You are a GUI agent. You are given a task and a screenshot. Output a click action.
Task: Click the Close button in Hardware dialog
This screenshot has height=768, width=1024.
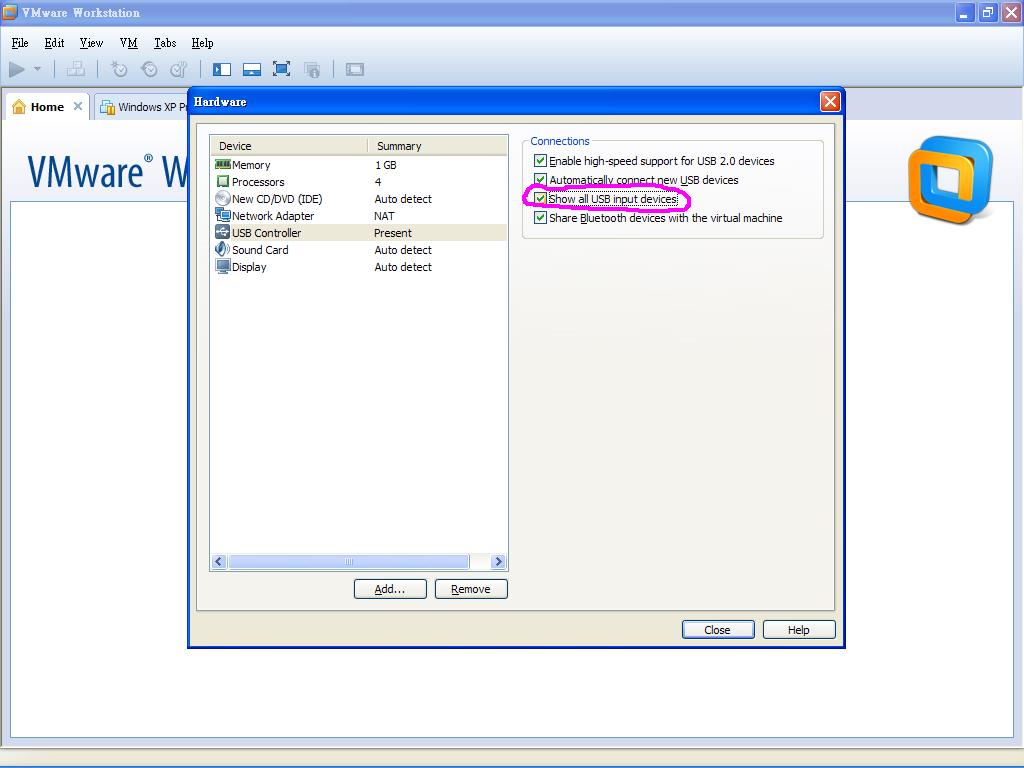(718, 630)
